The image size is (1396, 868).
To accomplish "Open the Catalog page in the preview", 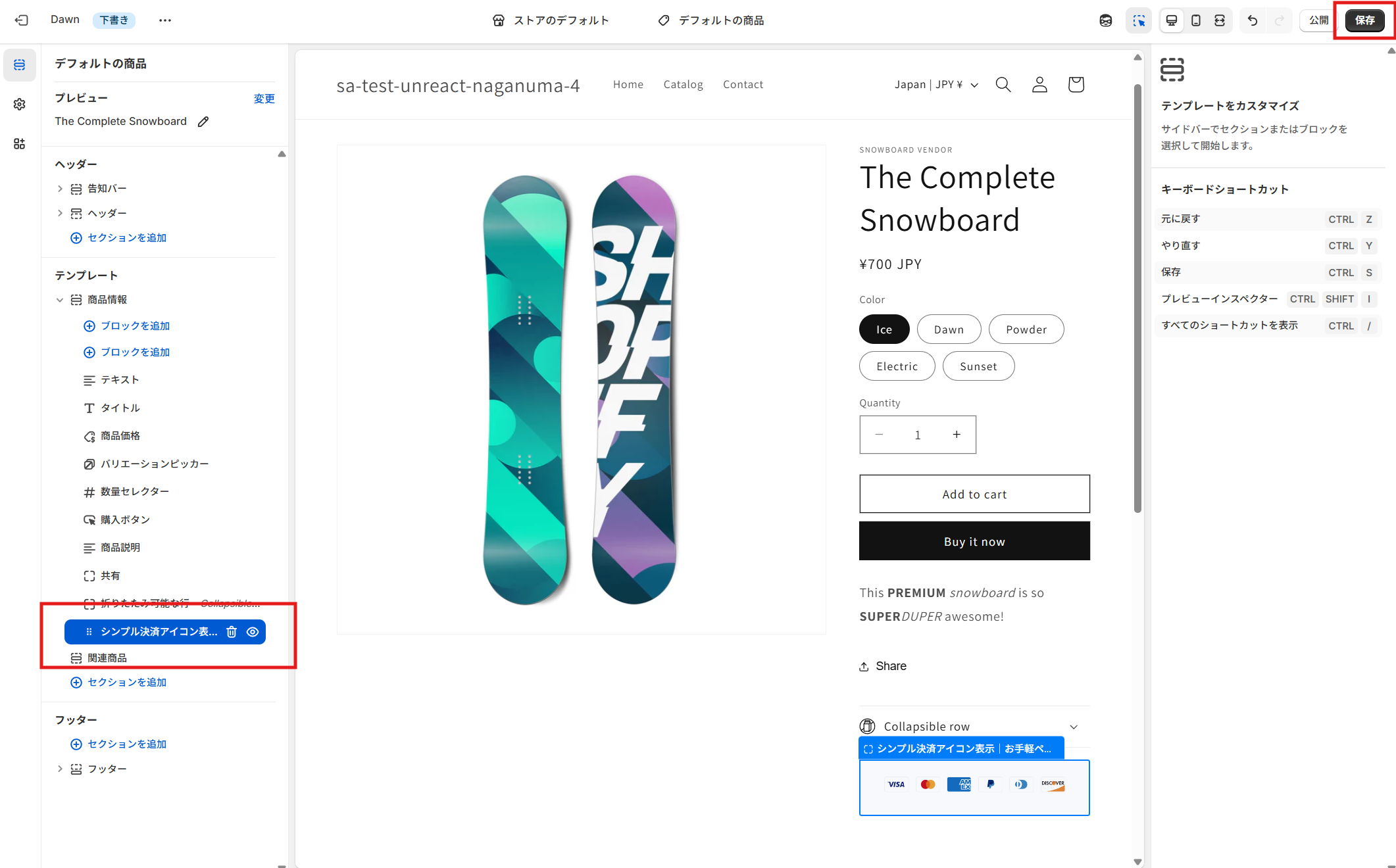I will (683, 84).
